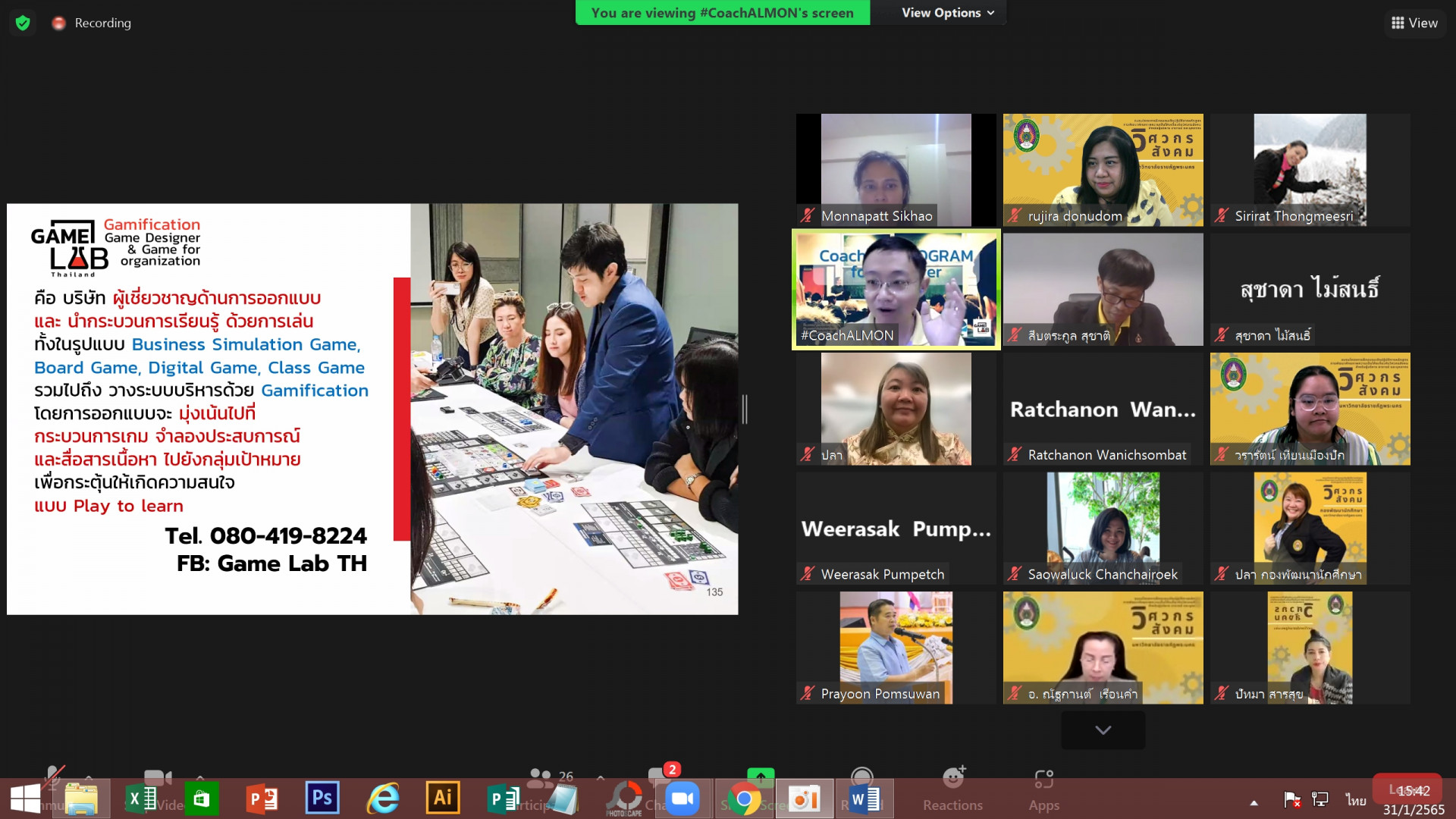Open Zoom Reactions button
Viewport: 1456px width, 819px height.
pyautogui.click(x=952, y=790)
